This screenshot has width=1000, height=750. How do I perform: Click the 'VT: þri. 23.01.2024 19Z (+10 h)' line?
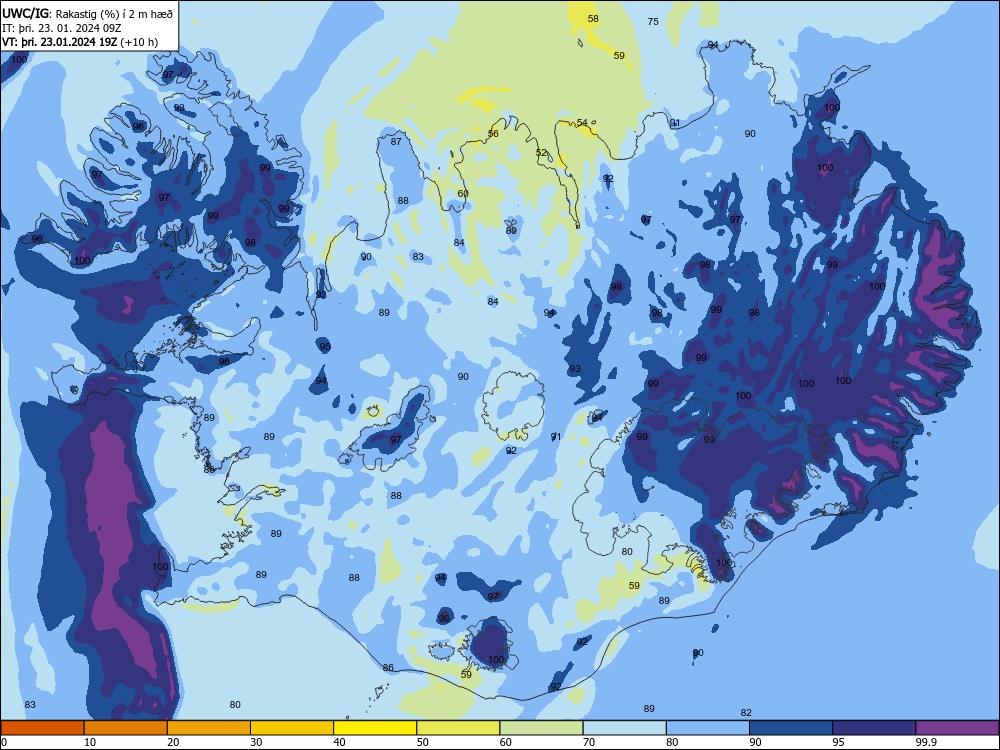point(80,42)
